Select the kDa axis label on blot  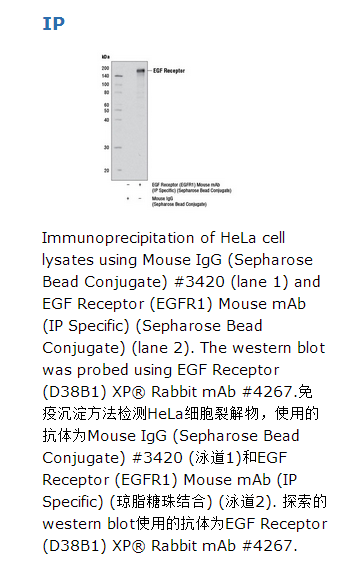pyautogui.click(x=106, y=57)
